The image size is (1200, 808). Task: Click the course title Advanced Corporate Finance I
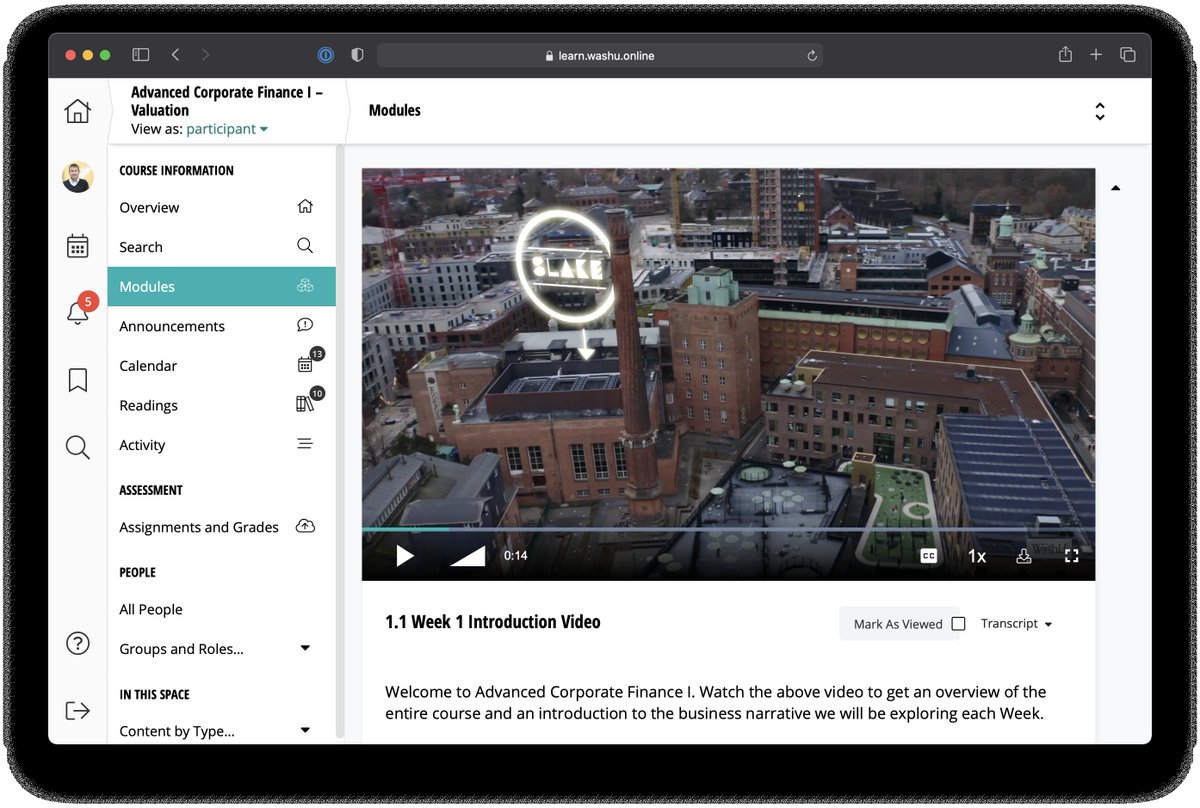(x=227, y=101)
